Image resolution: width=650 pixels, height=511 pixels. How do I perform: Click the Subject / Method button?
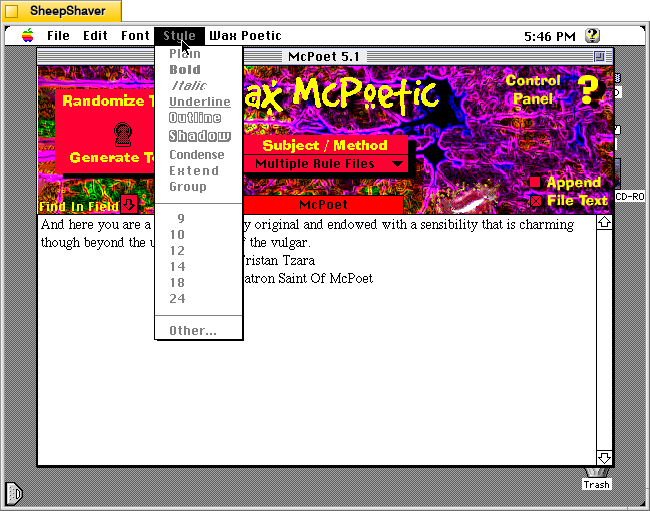tap(325, 145)
